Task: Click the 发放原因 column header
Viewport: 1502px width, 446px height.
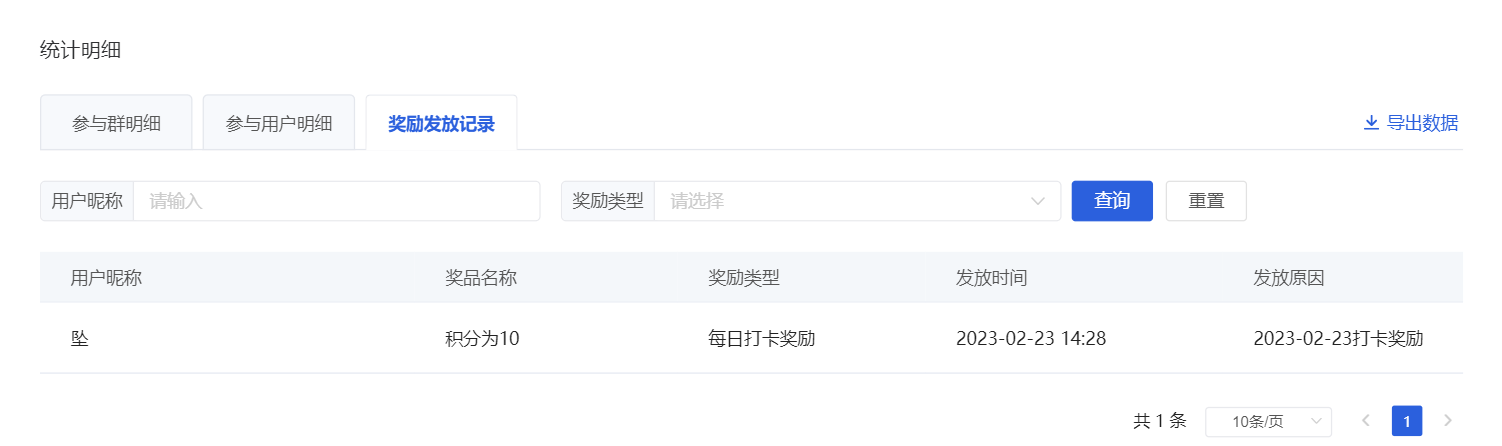Action: point(1288,278)
